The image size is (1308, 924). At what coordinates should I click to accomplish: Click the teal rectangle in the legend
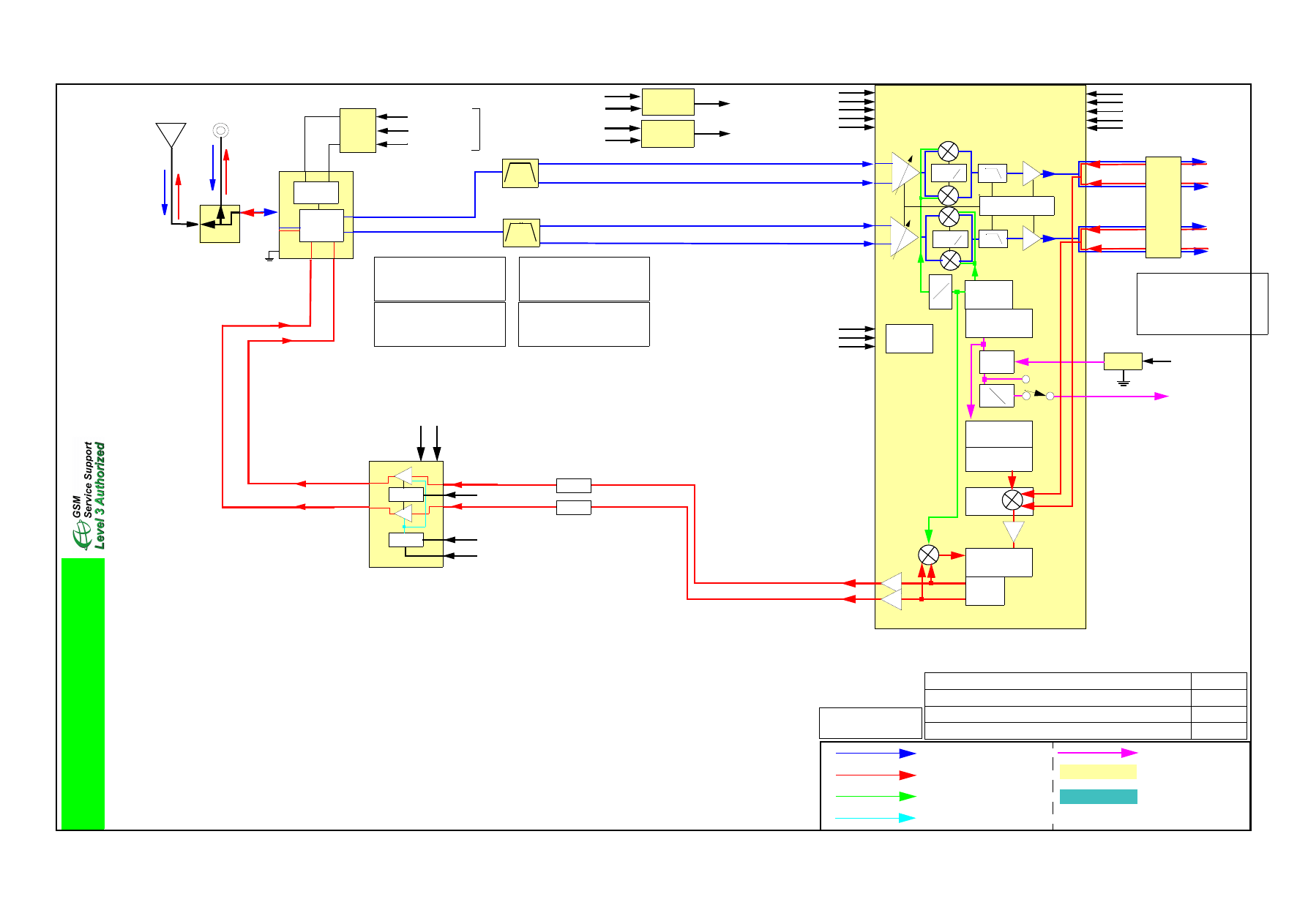coord(1098,797)
